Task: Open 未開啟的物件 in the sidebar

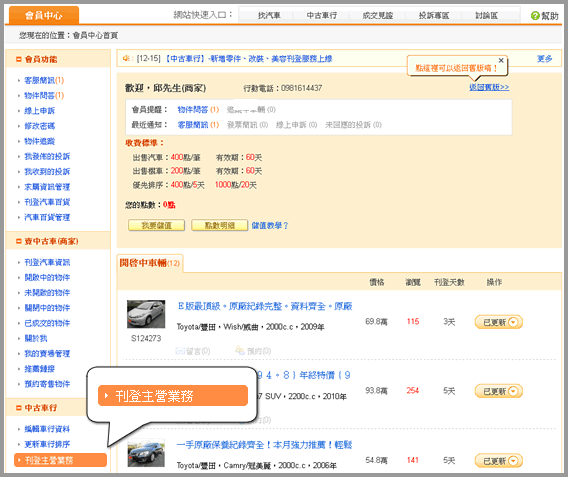Action: pyautogui.click(x=47, y=293)
